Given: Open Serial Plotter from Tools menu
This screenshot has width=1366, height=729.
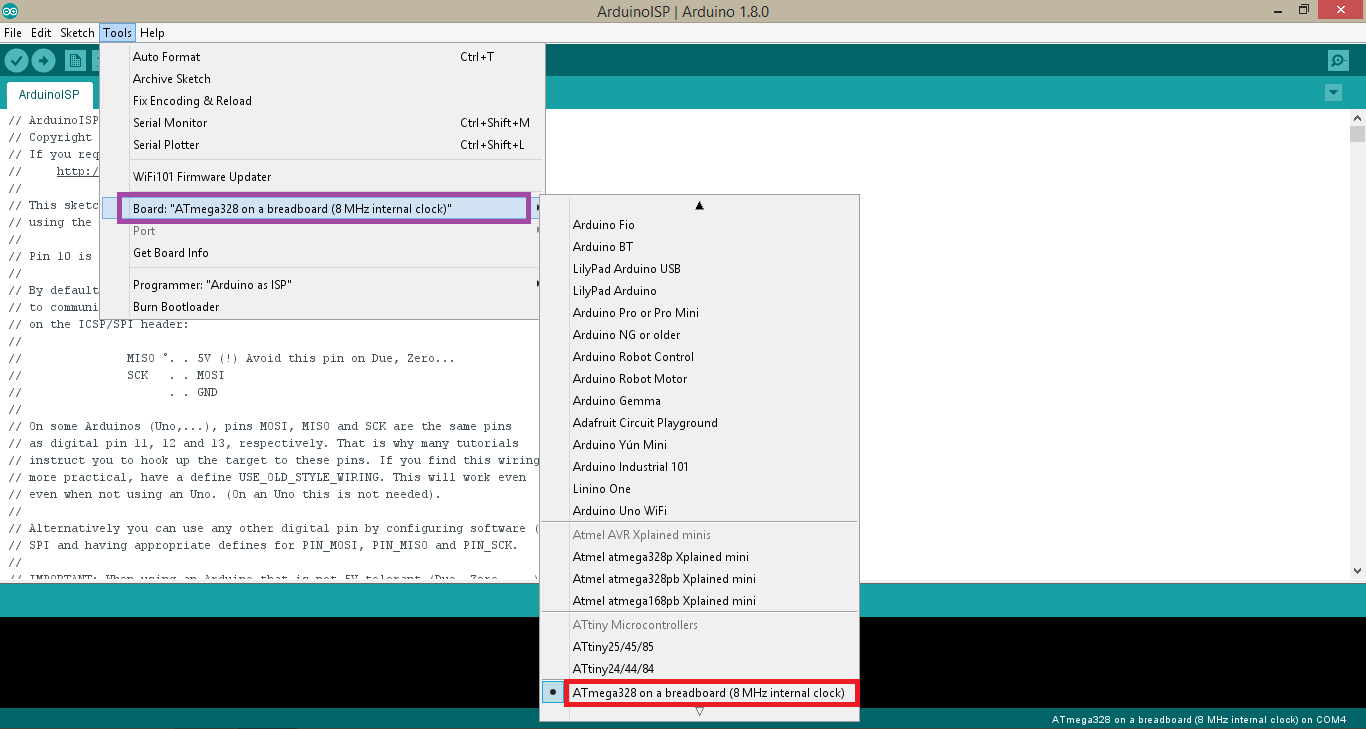Looking at the screenshot, I should (322, 145).
